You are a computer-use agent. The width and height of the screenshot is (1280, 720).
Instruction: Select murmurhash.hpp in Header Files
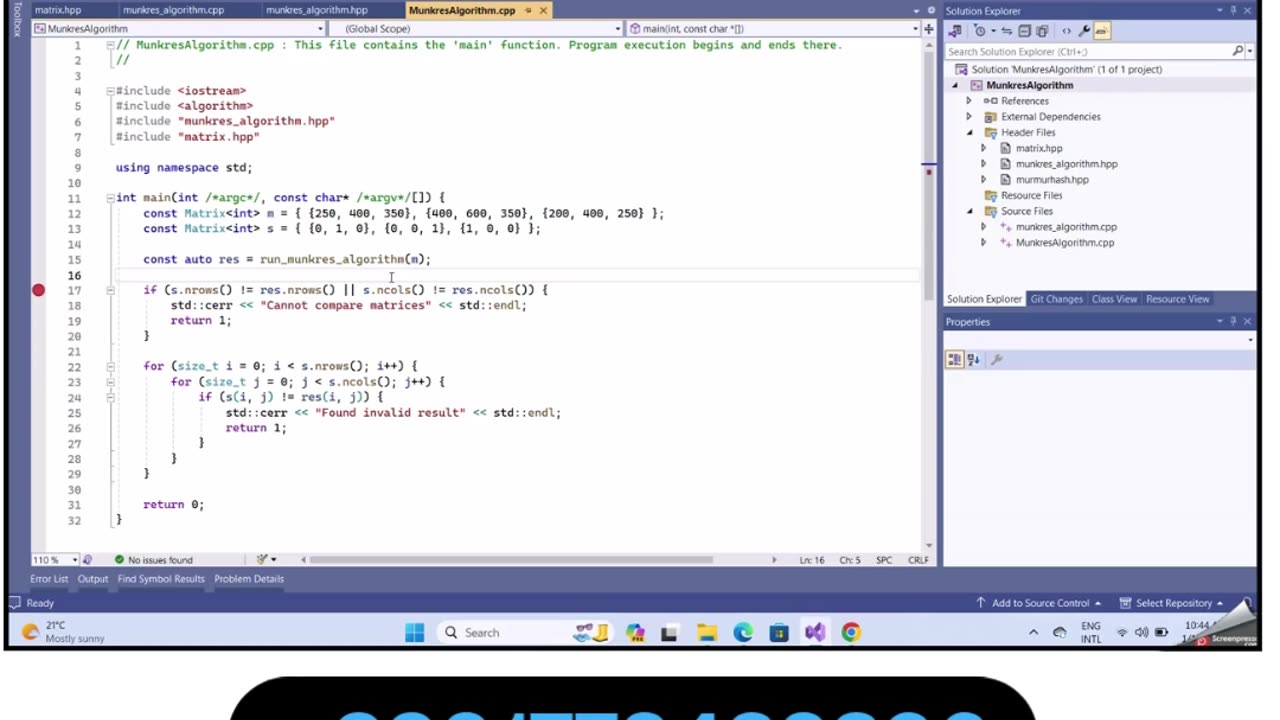[1052, 180]
